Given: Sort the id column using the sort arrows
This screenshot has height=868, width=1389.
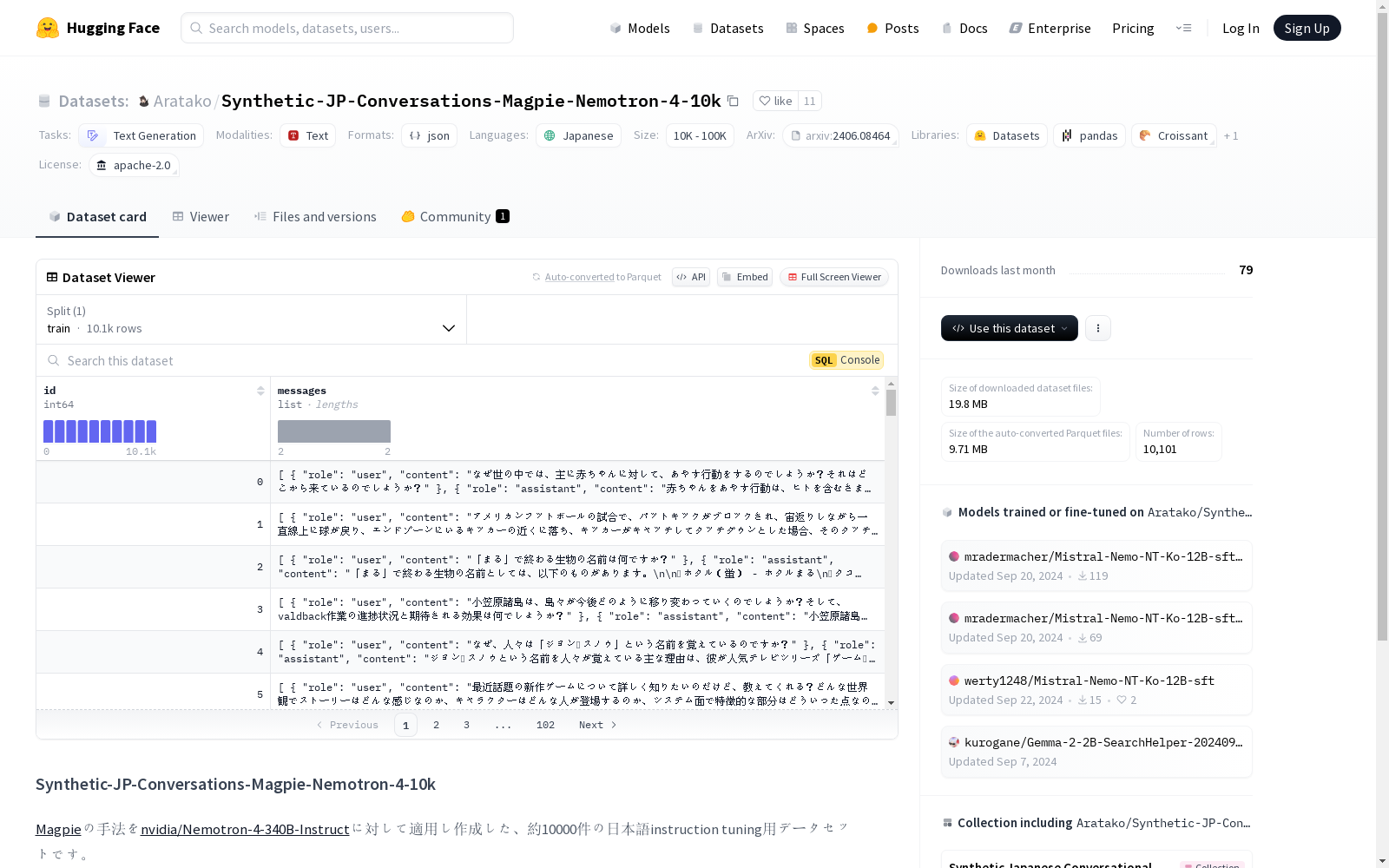Looking at the screenshot, I should pos(260,391).
